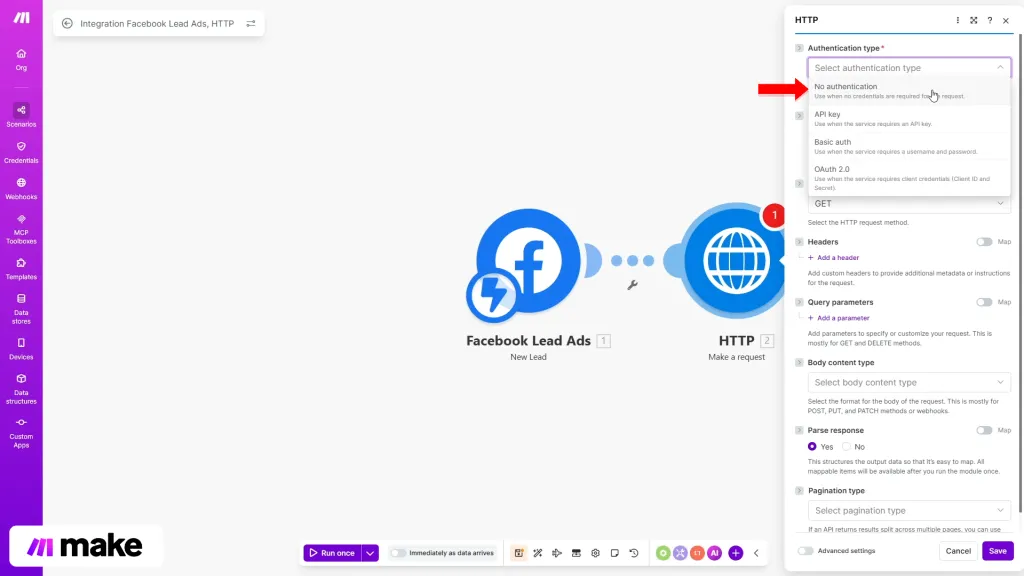Click the swap arrows icon beside scenario title
This screenshot has width=1024, height=576.
[251, 24]
